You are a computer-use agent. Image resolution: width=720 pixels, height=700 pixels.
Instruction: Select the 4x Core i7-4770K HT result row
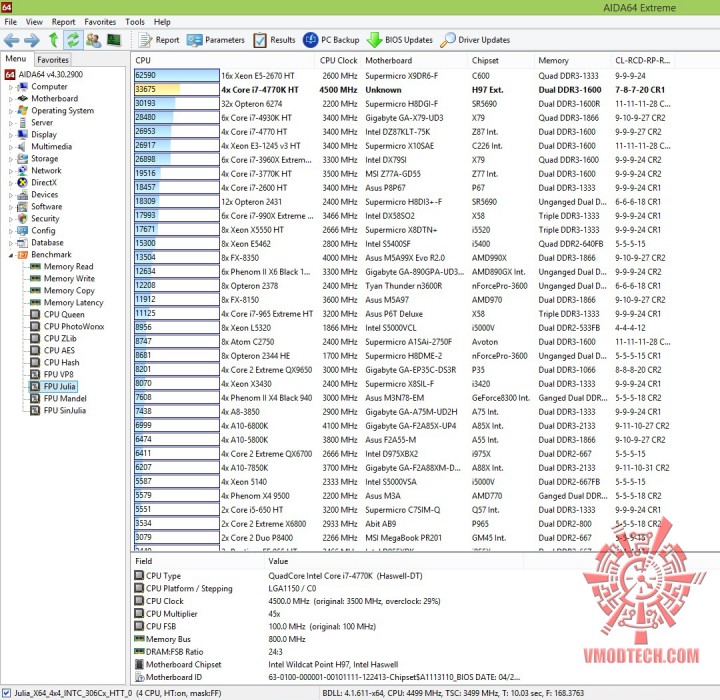(x=404, y=90)
